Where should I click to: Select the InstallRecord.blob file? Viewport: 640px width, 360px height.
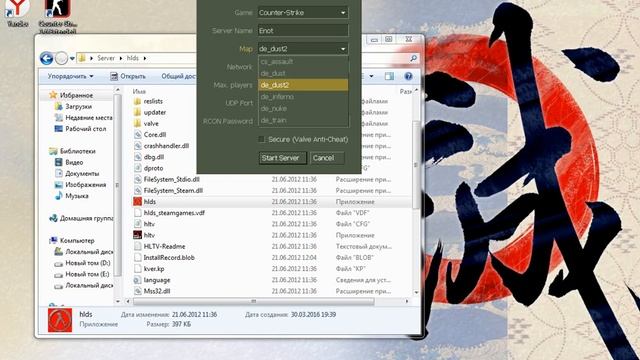pos(169,258)
